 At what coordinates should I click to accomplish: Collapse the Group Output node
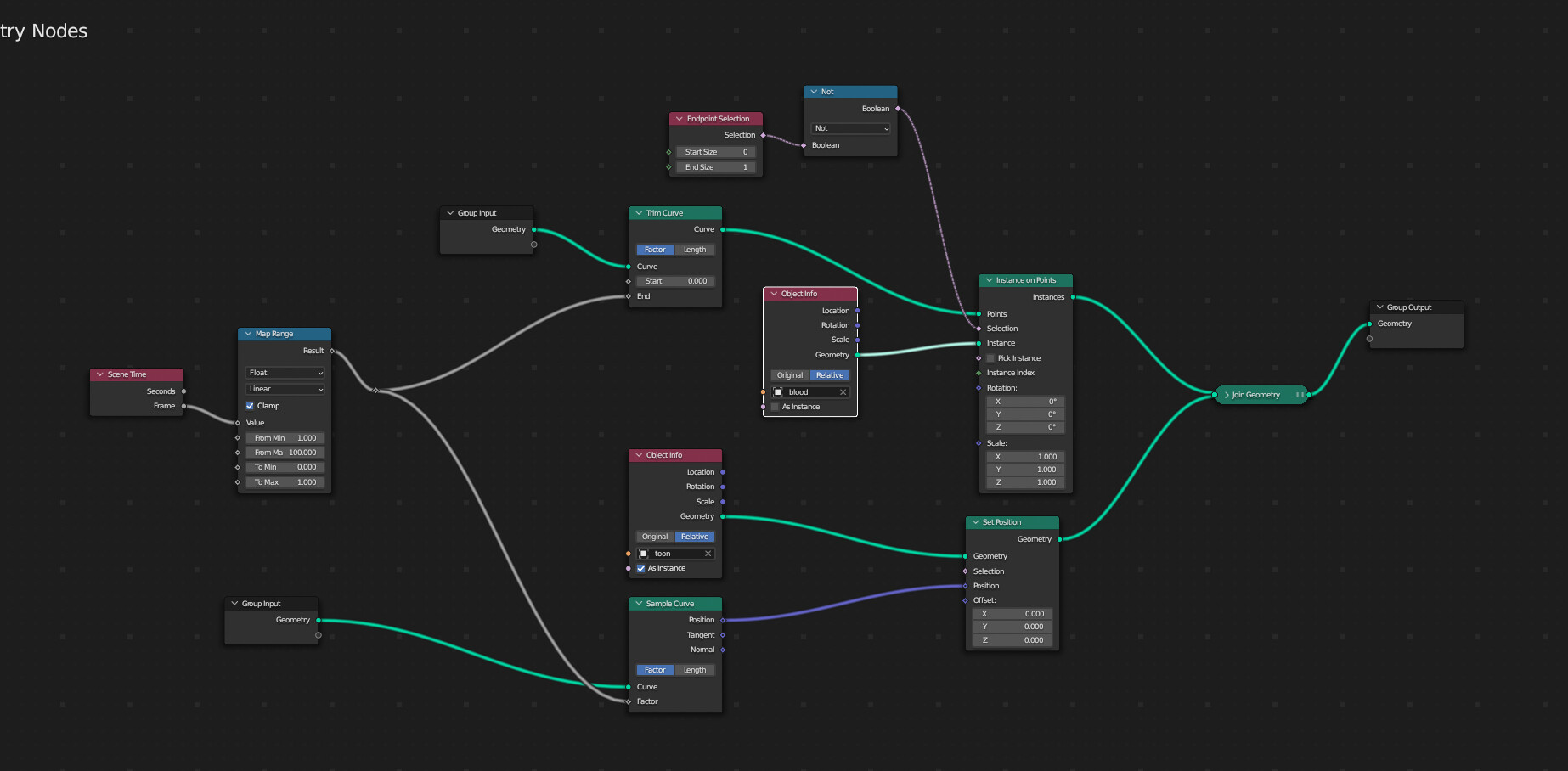coord(1379,307)
